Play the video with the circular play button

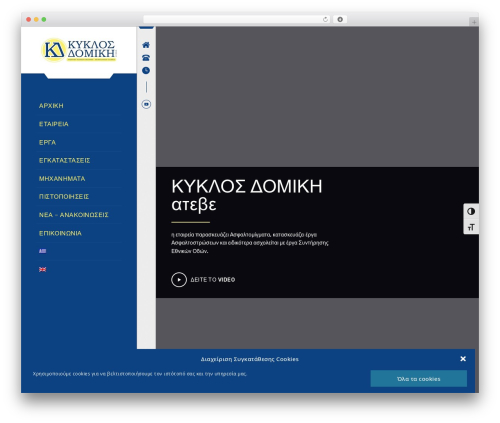pos(179,279)
